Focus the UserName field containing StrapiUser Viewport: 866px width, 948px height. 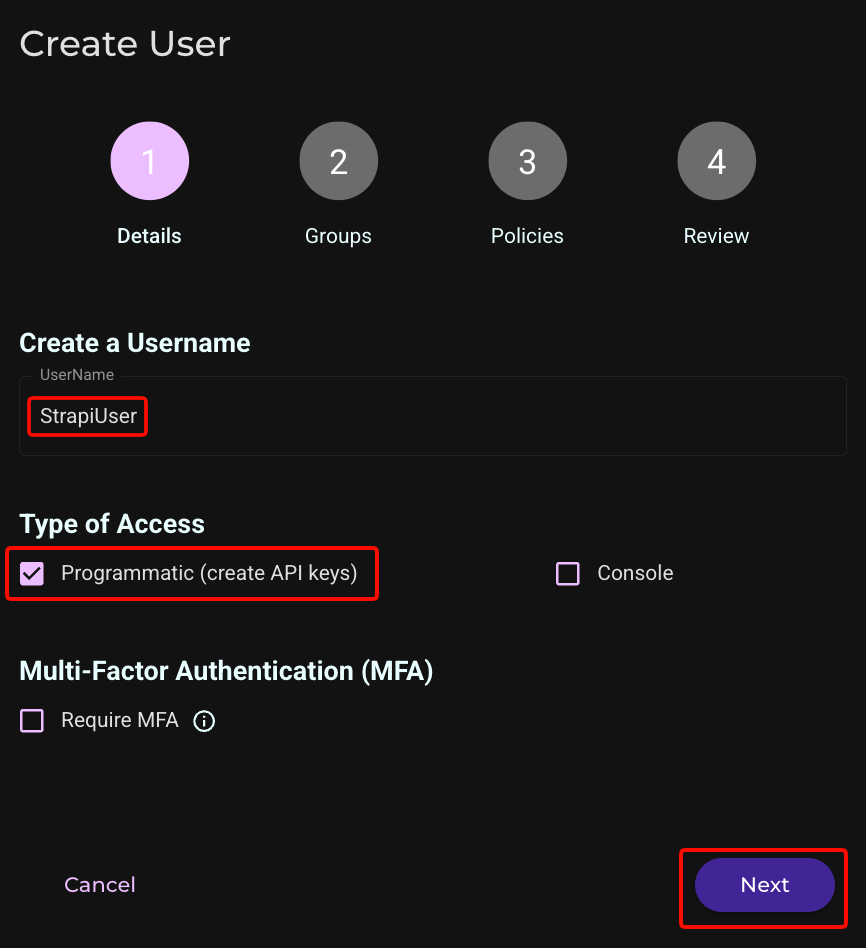433,416
